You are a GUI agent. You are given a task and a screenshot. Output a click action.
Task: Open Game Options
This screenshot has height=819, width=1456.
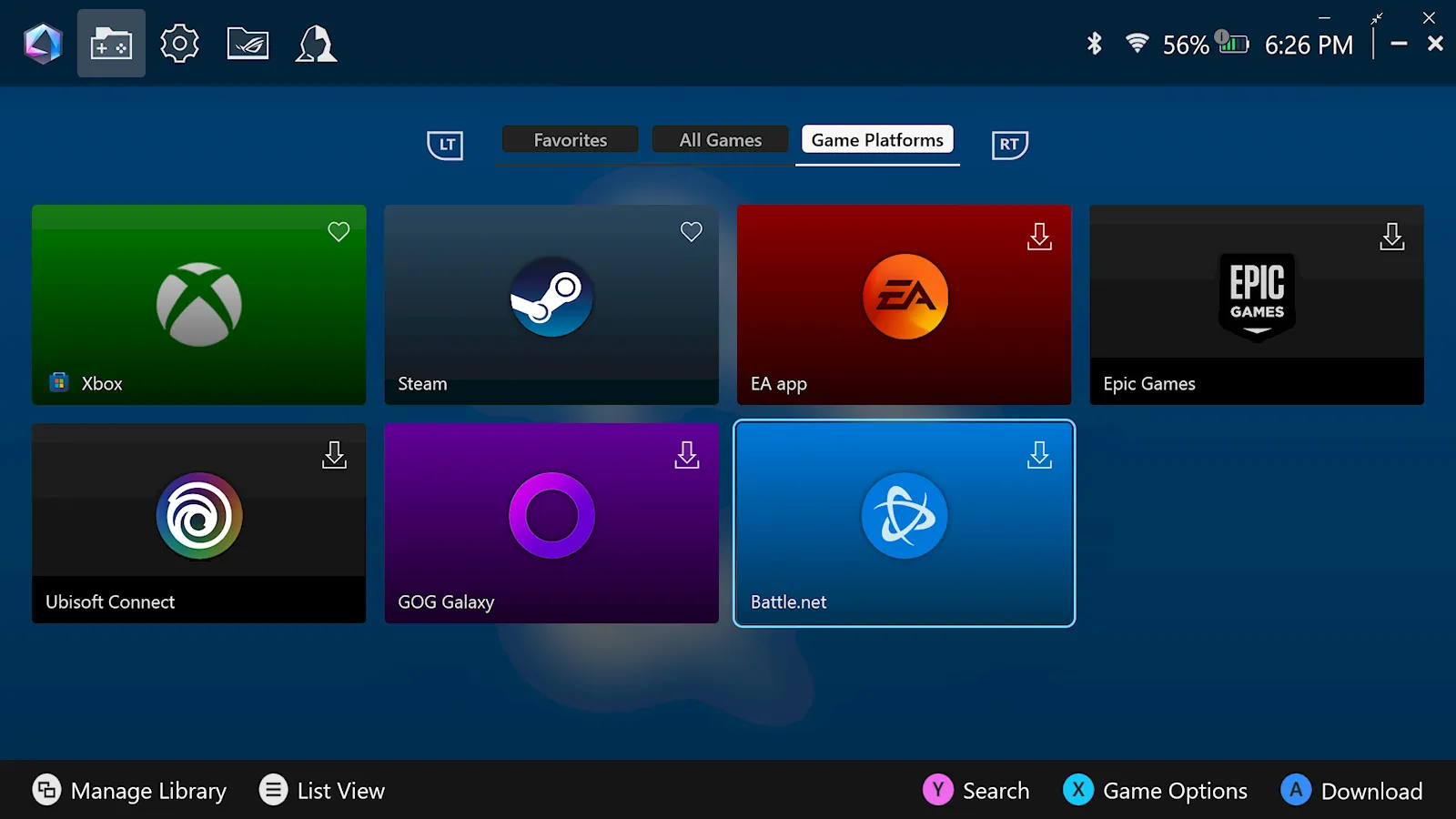(1156, 790)
